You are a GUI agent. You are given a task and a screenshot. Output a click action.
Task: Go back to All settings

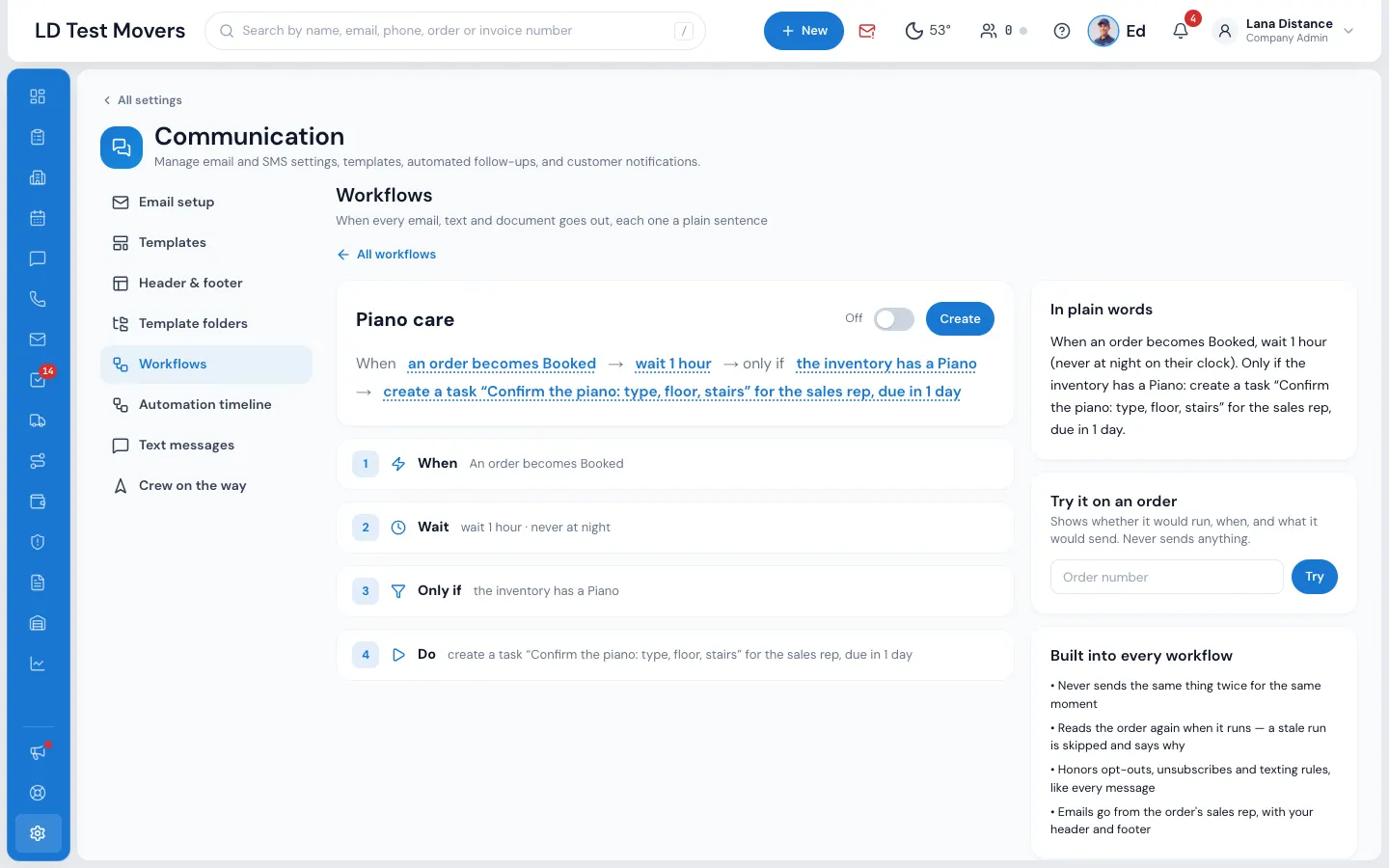pos(143,100)
